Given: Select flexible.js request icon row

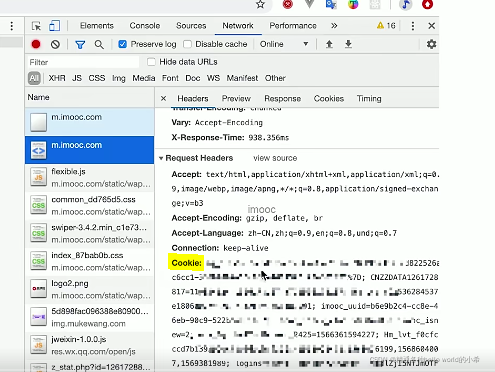Looking at the screenshot, I should pyautogui.click(x=89, y=177).
